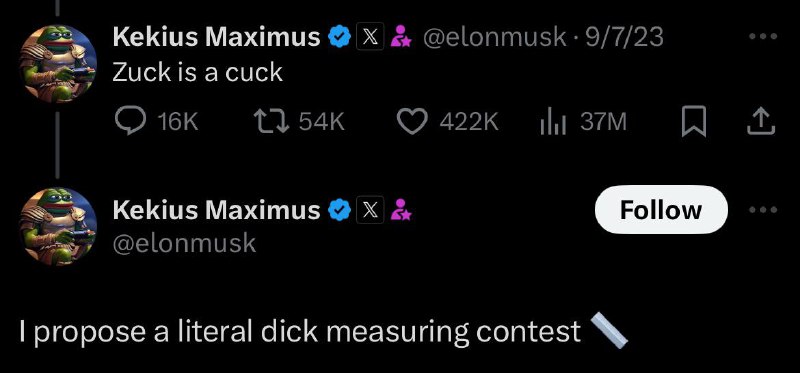Click the X affiliation badge on the main post
The height and width of the screenshot is (373, 800).
[x=370, y=210]
